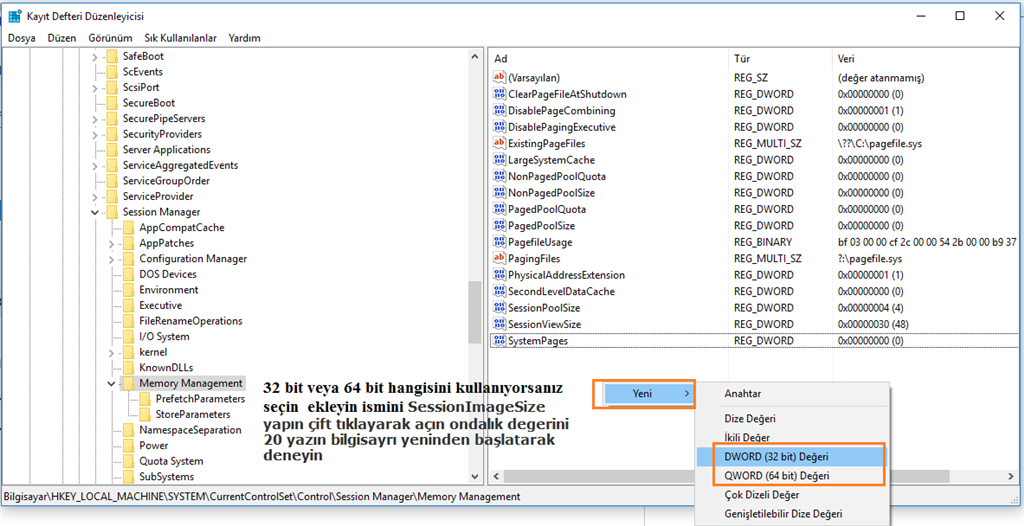Select the DOS Devices key

coord(168,274)
